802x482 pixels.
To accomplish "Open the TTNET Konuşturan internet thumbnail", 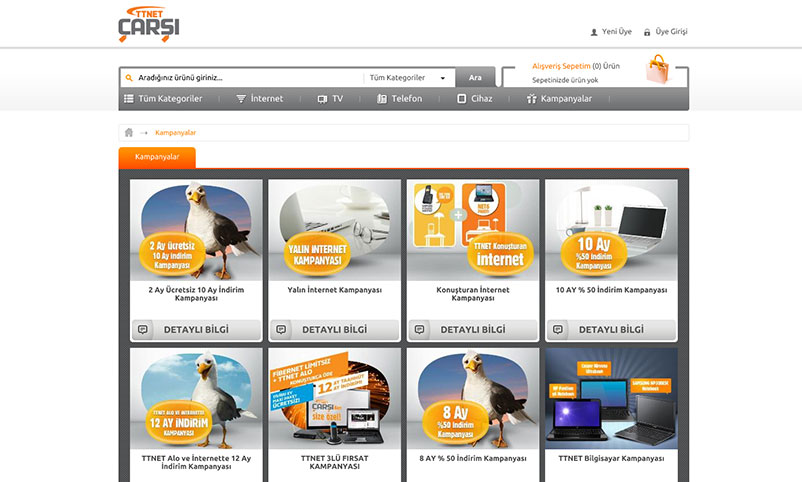I will (473, 230).
